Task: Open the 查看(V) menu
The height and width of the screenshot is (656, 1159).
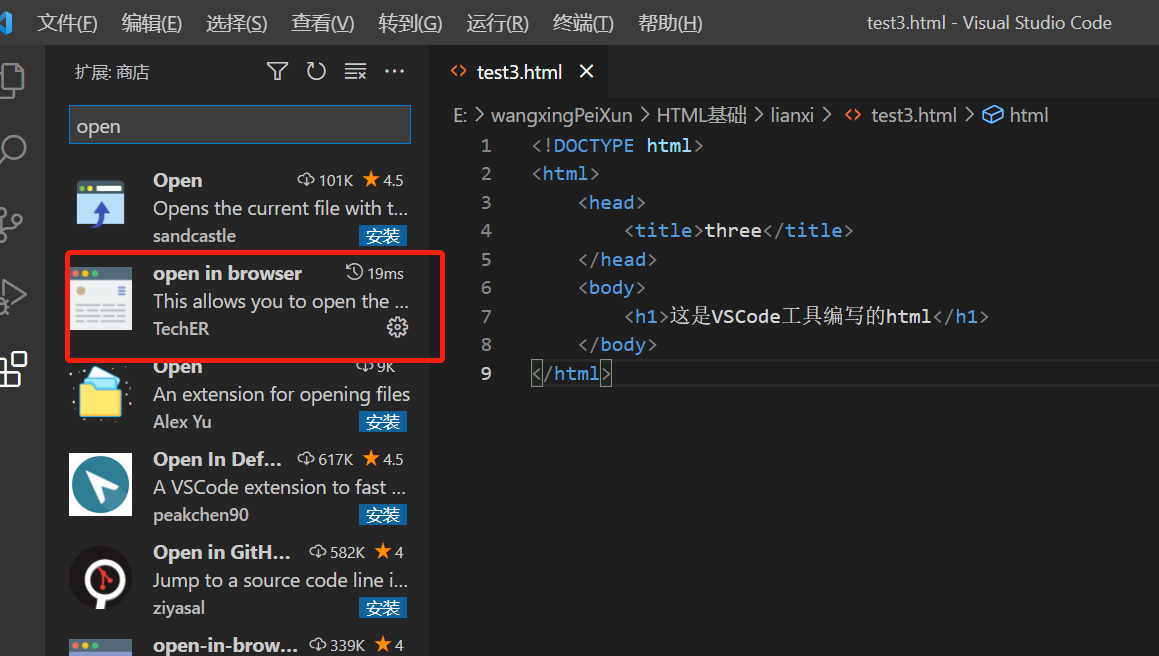Action: coord(322,24)
